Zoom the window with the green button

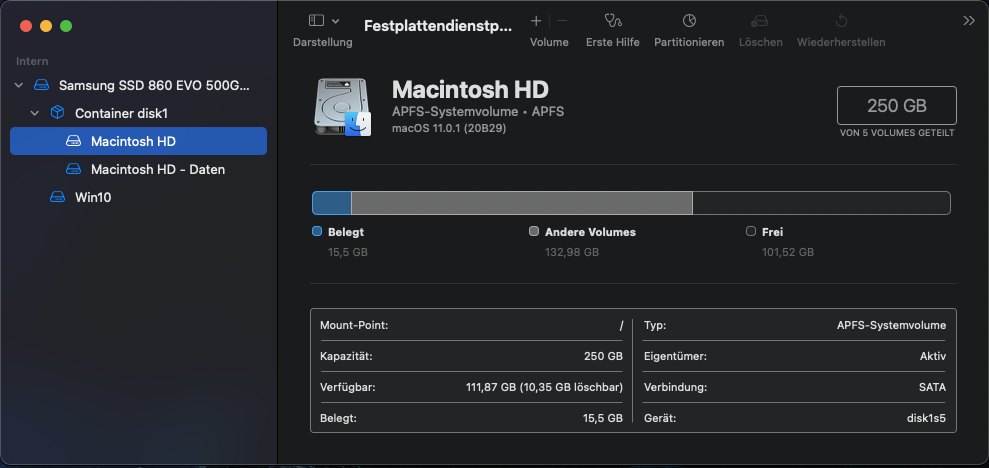click(66, 26)
